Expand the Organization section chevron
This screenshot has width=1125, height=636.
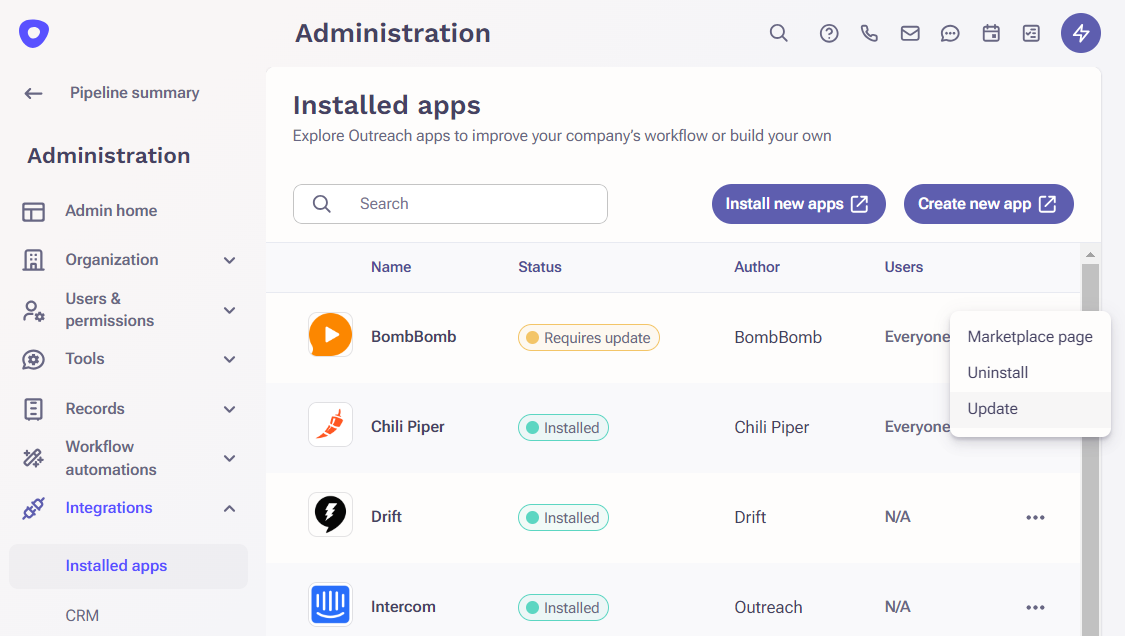coord(230,261)
